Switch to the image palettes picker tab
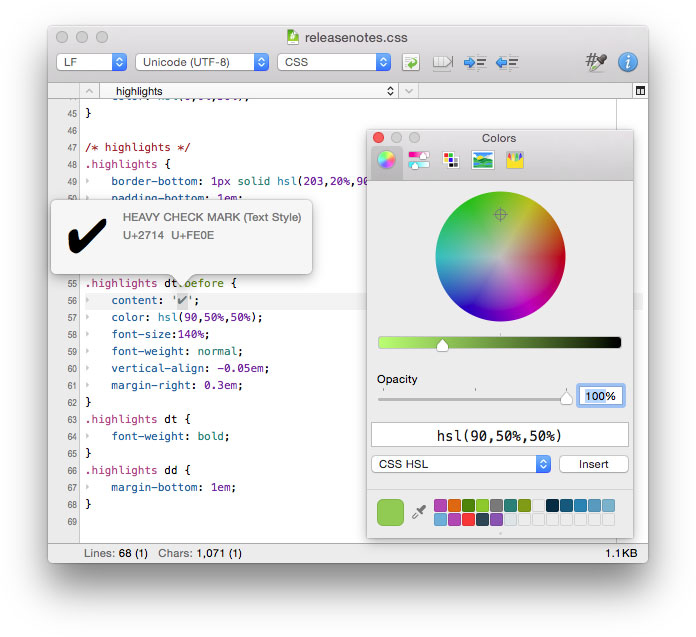This screenshot has width=696, height=637. 482,160
